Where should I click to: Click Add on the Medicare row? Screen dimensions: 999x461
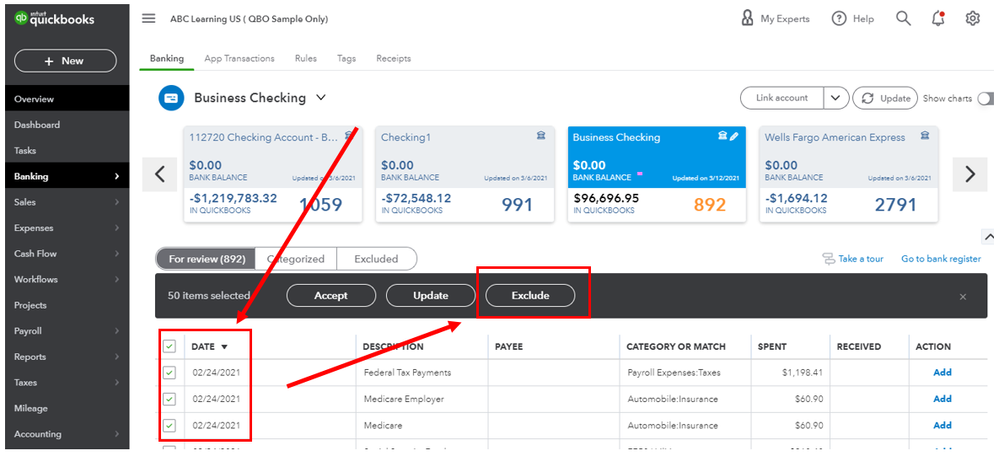pyautogui.click(x=942, y=425)
